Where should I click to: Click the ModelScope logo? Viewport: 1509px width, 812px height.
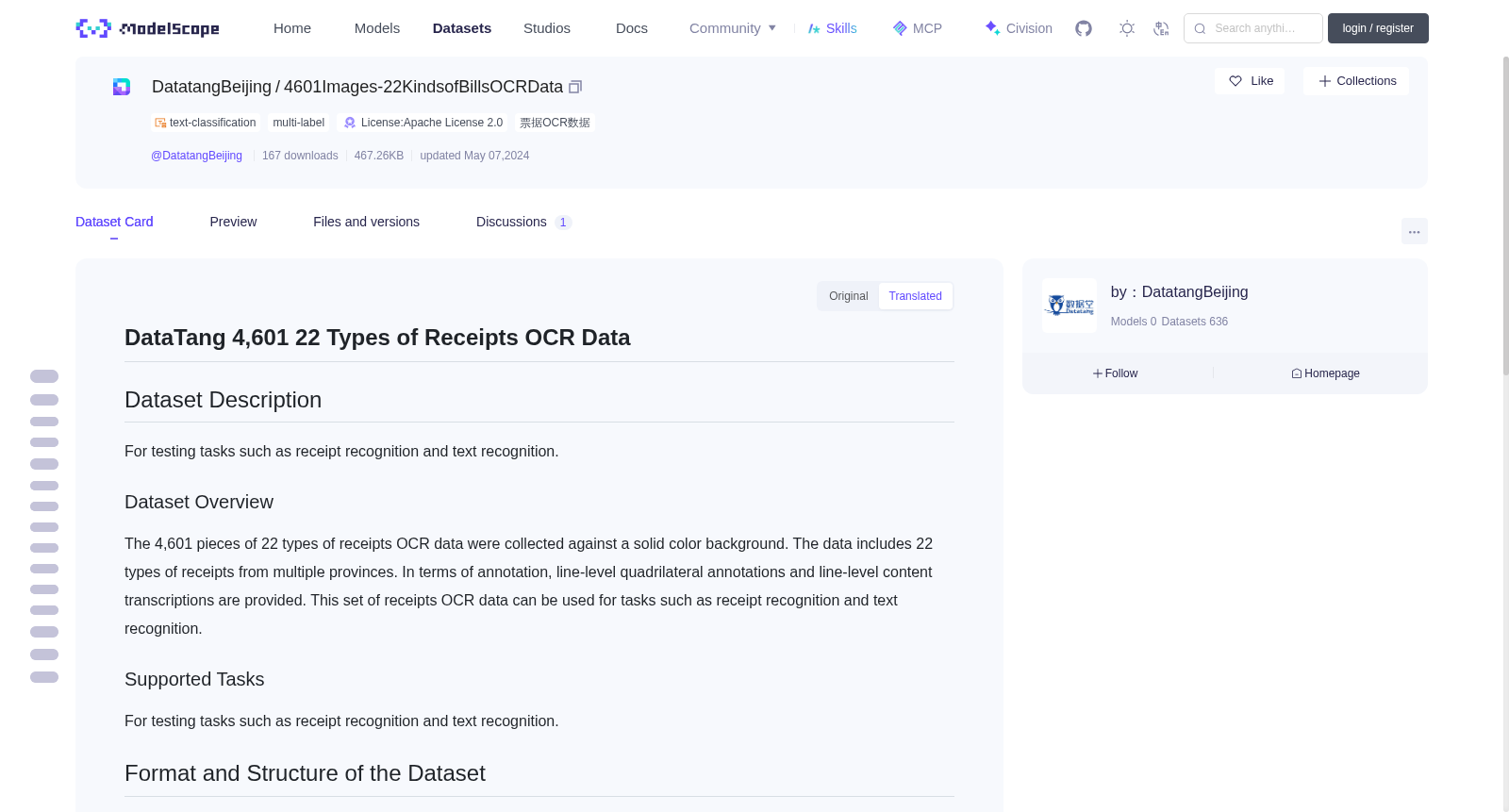click(x=147, y=28)
